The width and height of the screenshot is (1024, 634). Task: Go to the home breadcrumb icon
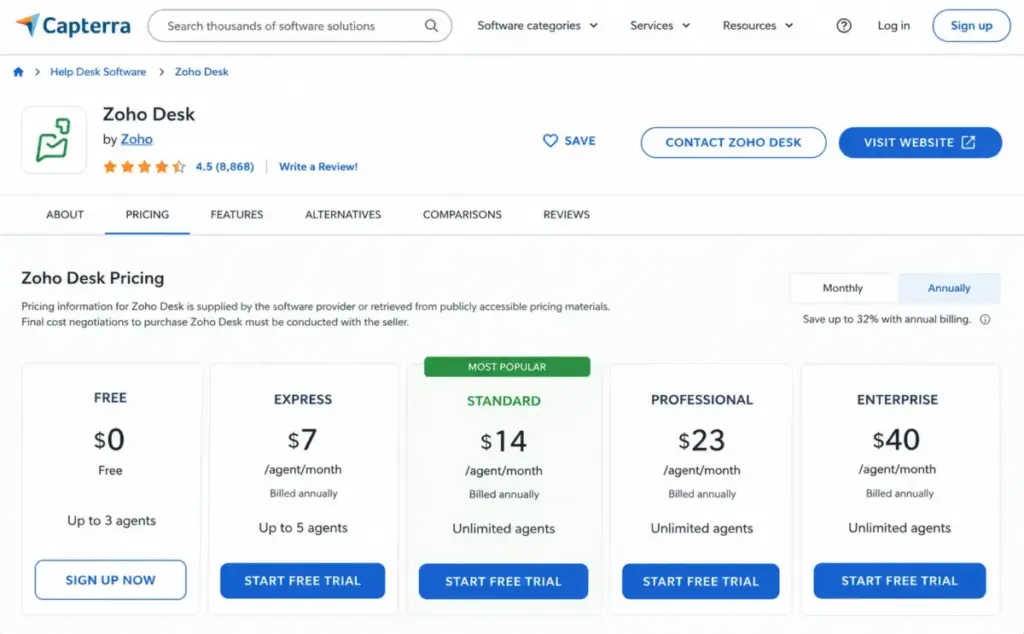18,72
